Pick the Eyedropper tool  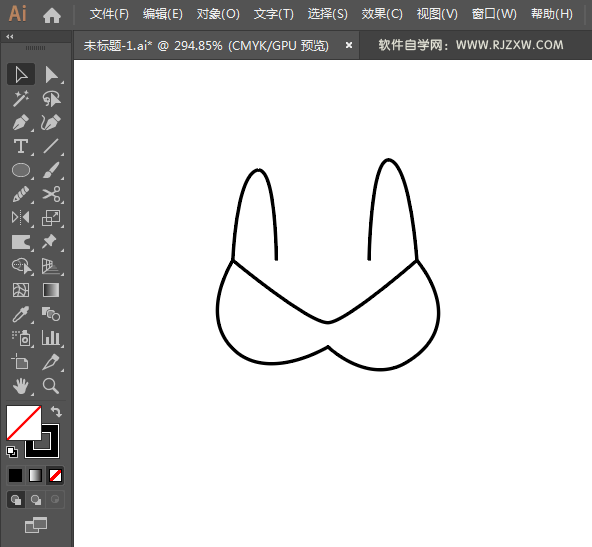coord(21,314)
